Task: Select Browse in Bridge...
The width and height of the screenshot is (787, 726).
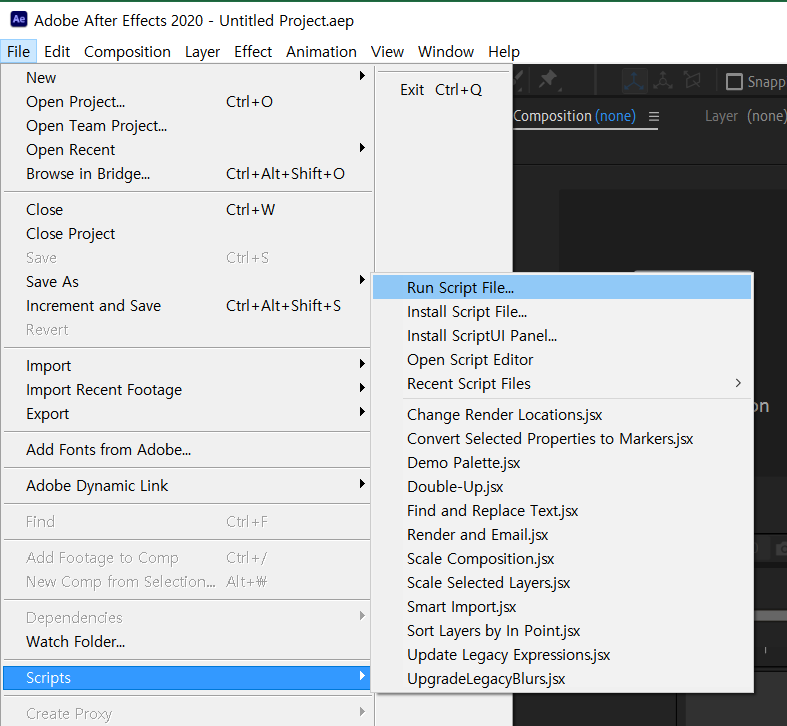Action: point(187,174)
